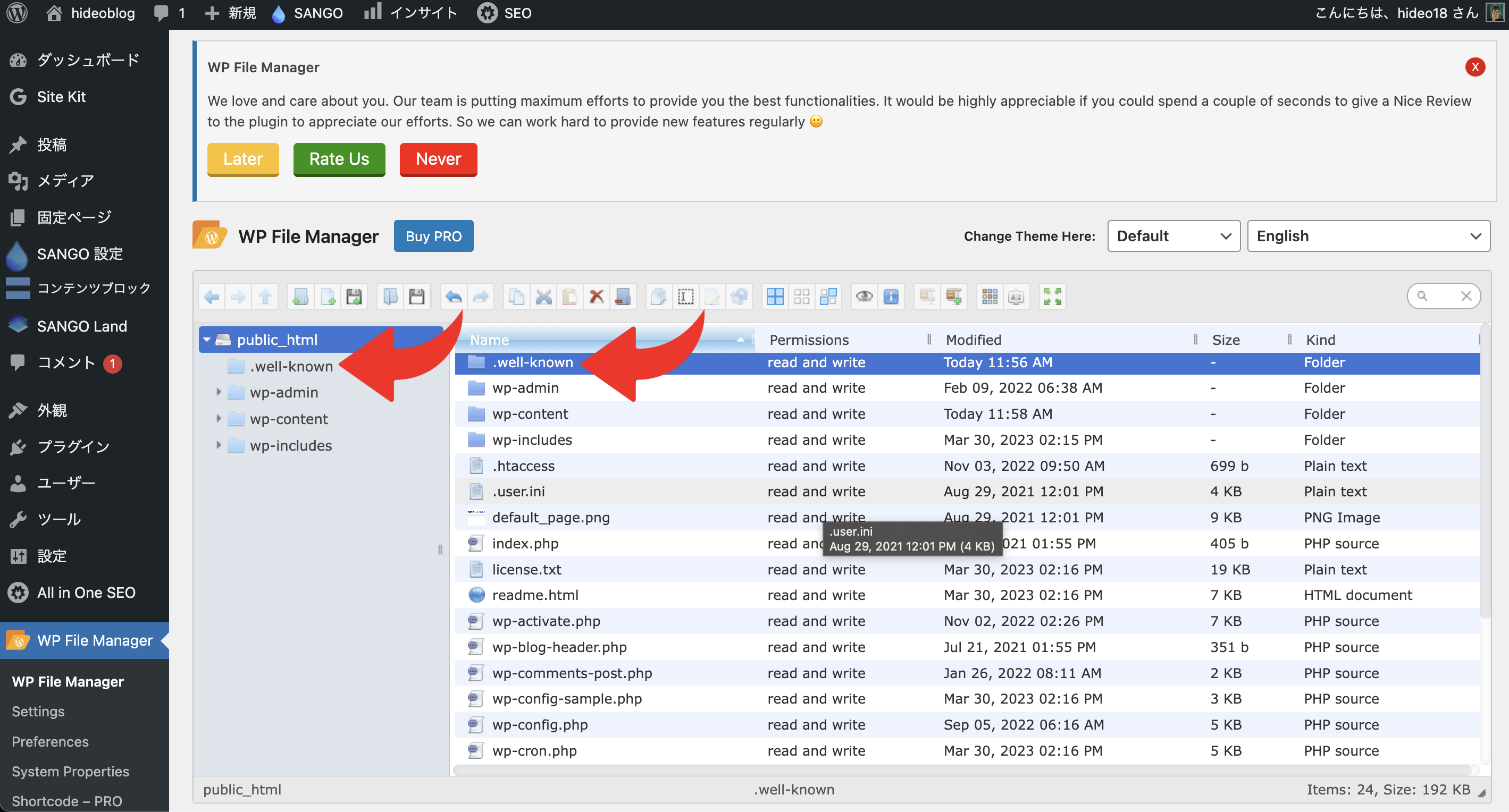Open All in One SEO menu
Image resolution: width=1509 pixels, height=812 pixels.
click(x=85, y=593)
